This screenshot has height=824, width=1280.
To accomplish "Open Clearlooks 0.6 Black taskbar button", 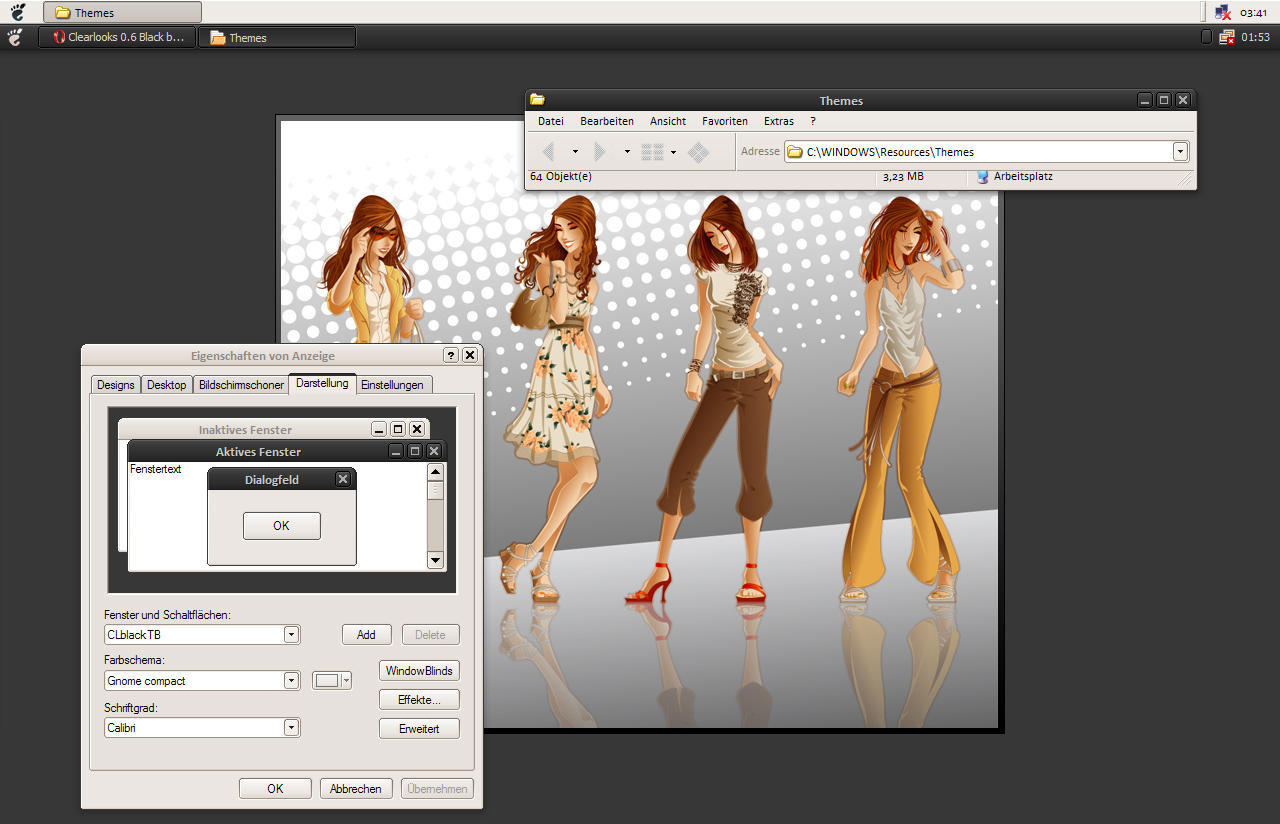I will tap(117, 37).
